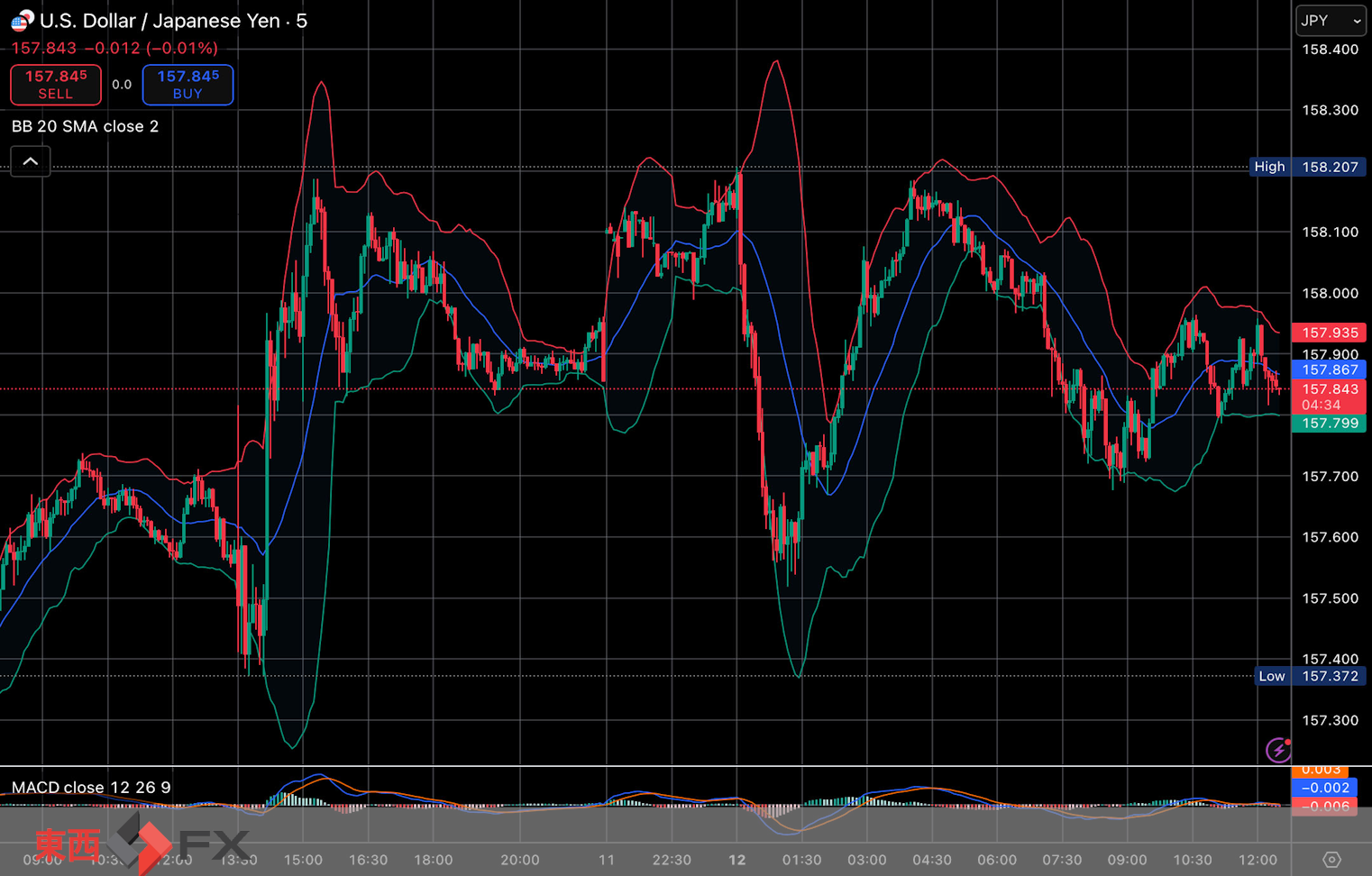This screenshot has width=1372, height=876.
Task: Collapse the indicator legend with chevron
Action: click(30, 161)
